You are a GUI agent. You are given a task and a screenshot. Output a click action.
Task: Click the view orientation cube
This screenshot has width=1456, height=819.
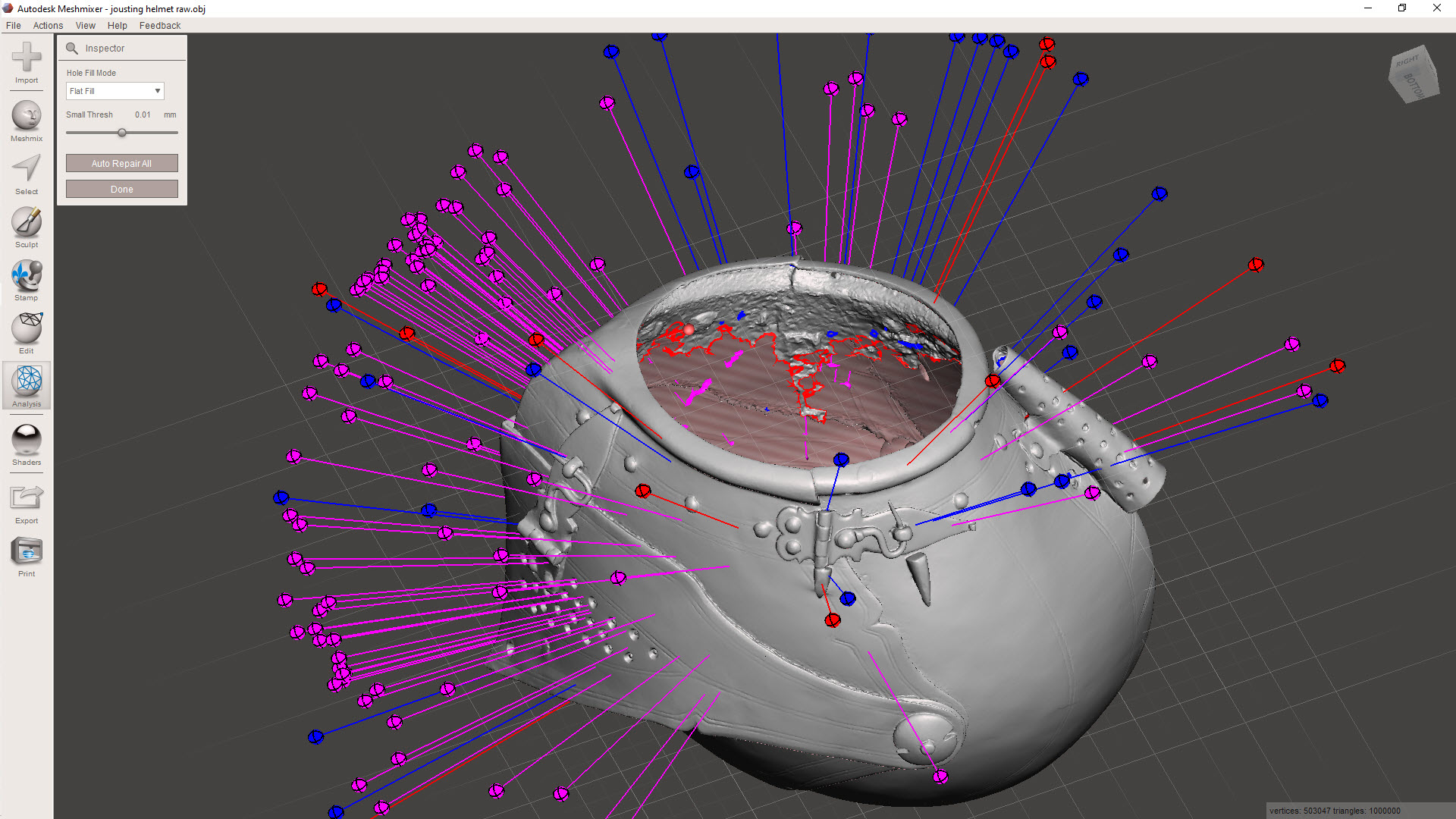click(x=1413, y=75)
